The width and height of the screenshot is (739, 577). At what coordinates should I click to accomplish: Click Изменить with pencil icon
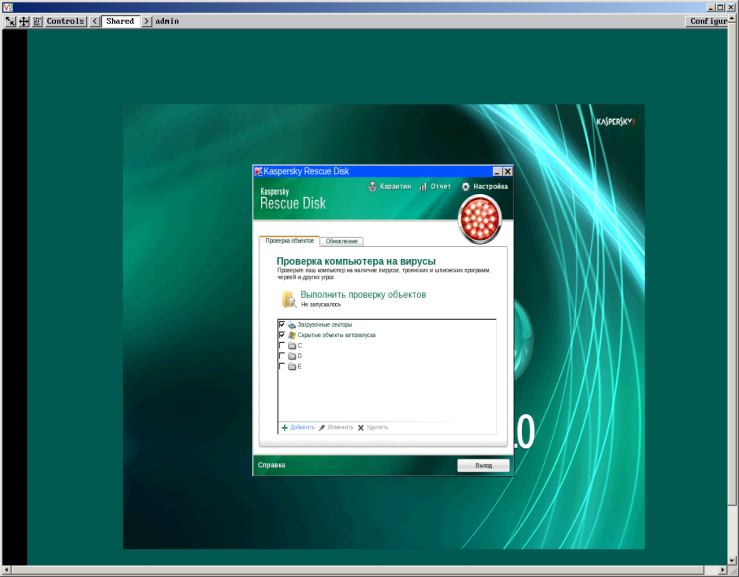(x=336, y=428)
